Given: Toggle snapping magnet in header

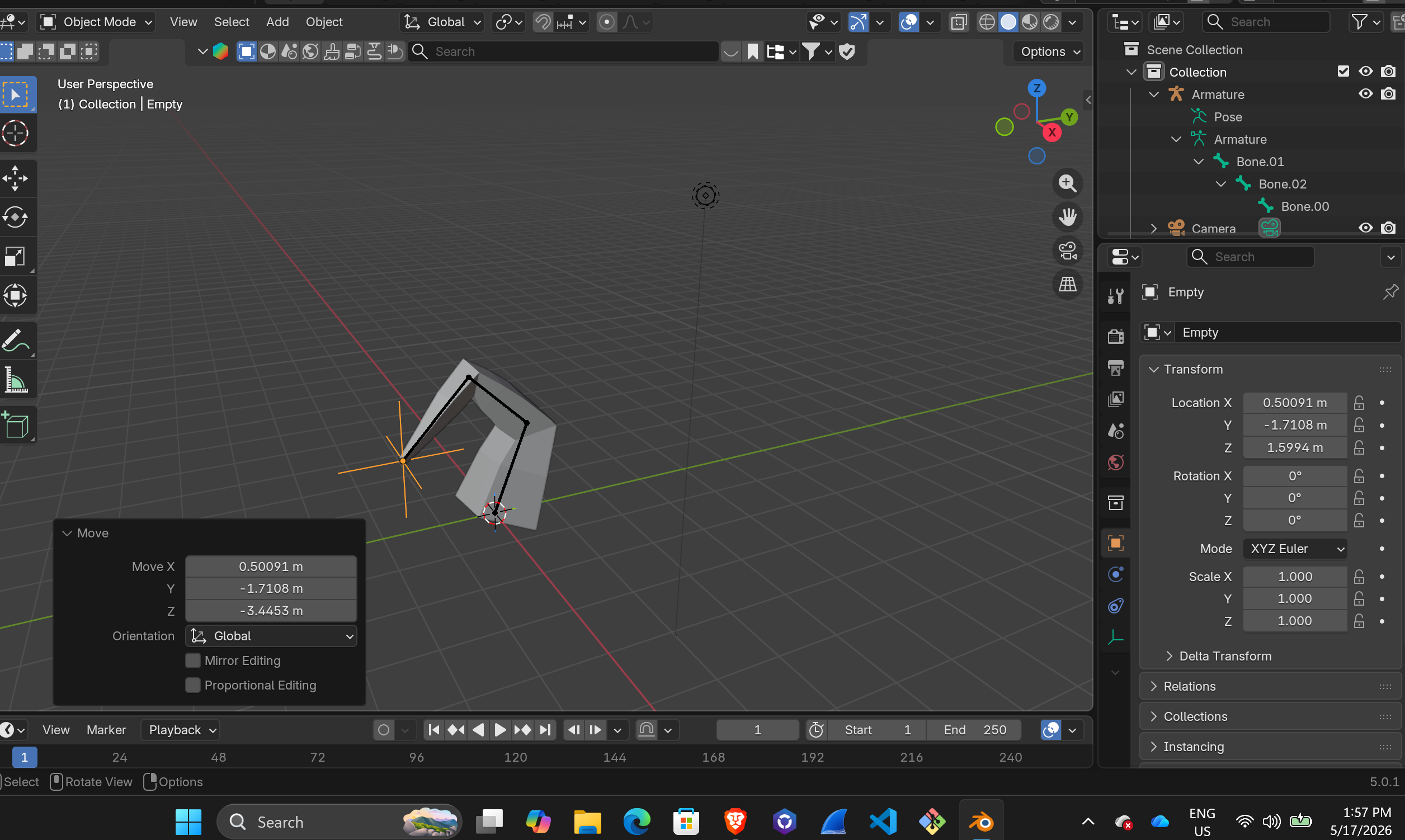Looking at the screenshot, I should tap(543, 22).
